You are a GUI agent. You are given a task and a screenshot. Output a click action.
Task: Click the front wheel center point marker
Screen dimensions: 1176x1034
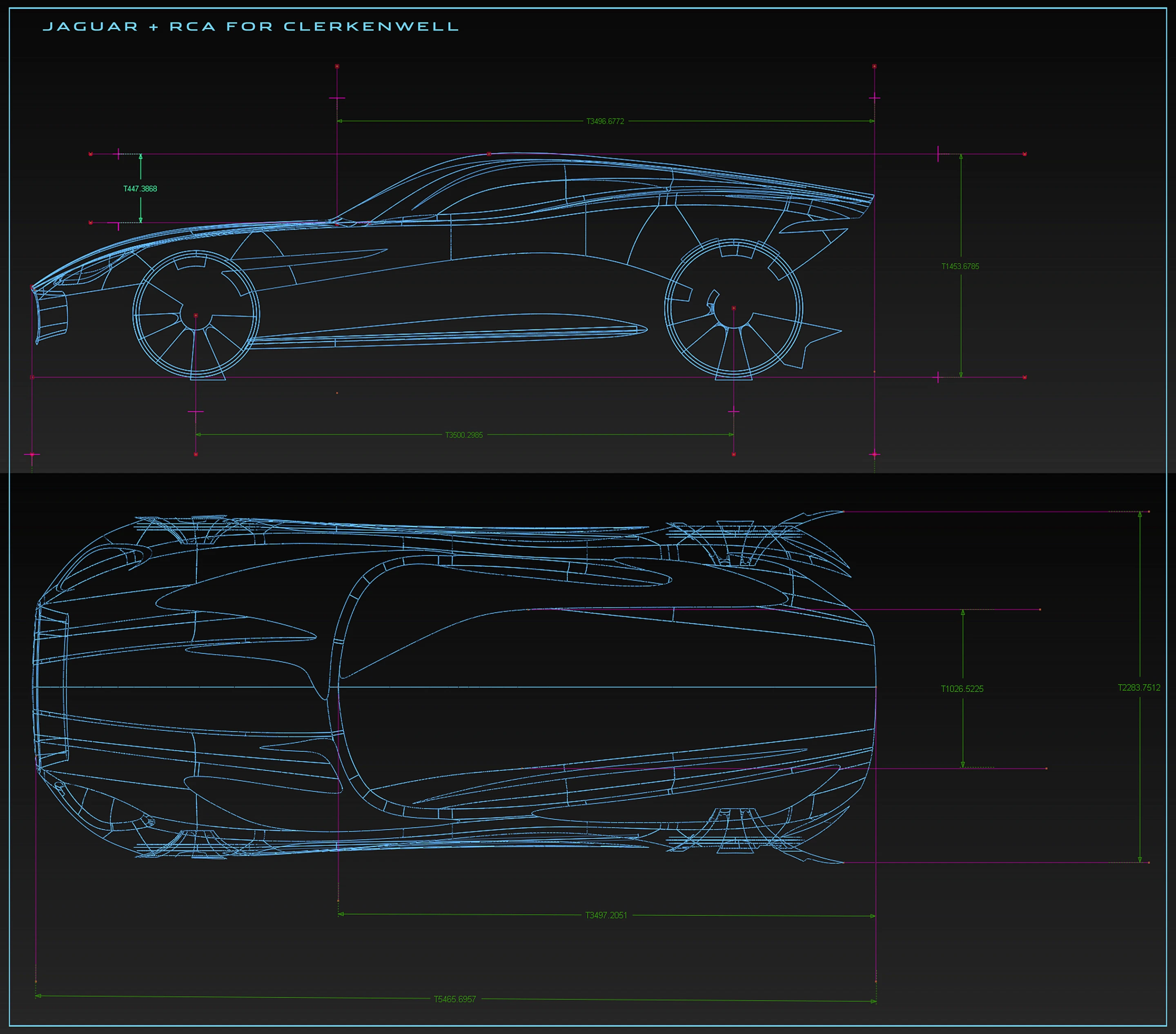[x=196, y=316]
